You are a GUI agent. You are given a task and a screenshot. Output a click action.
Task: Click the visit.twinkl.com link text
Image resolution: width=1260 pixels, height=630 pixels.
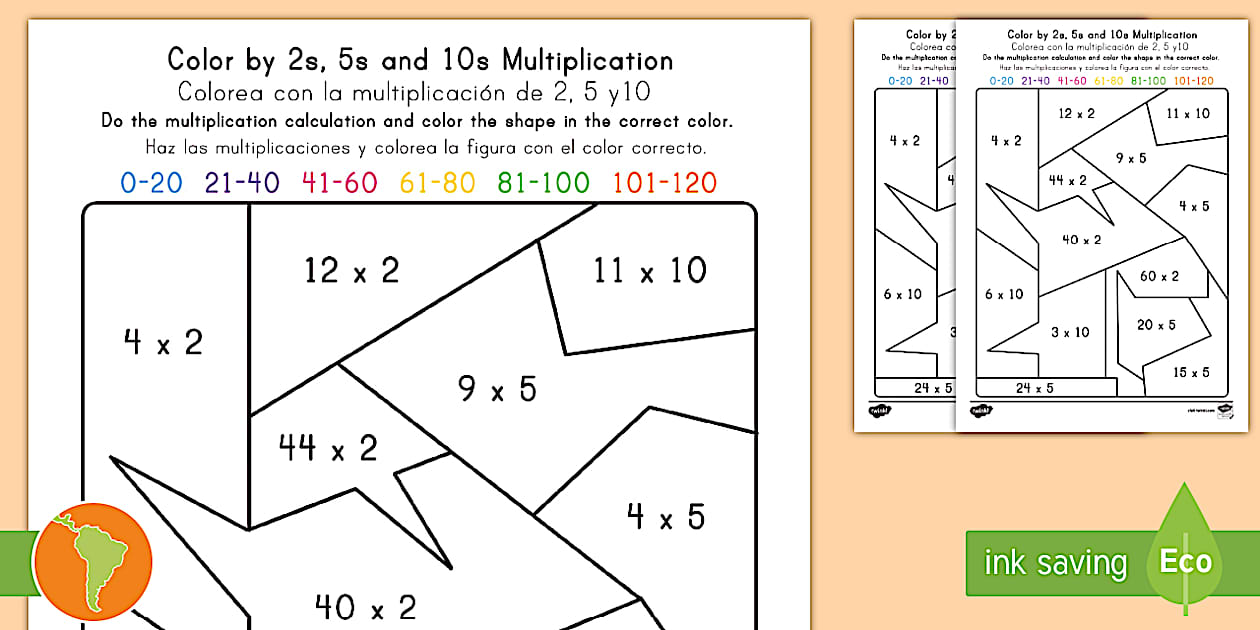[1200, 409]
